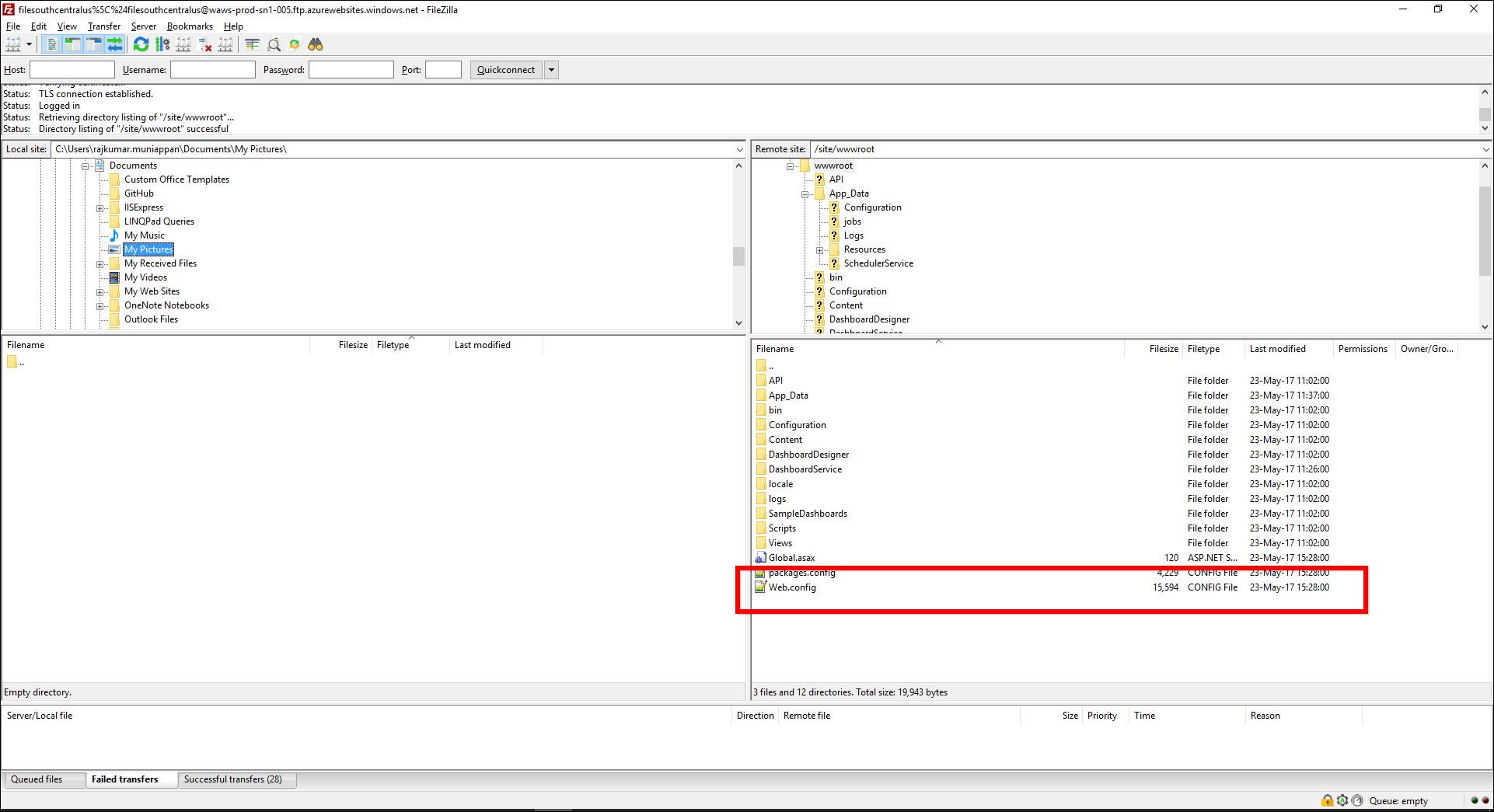Screen dimensions: 1494x812
Task: Collapse the App_Data remote tree node
Action: [805, 194]
